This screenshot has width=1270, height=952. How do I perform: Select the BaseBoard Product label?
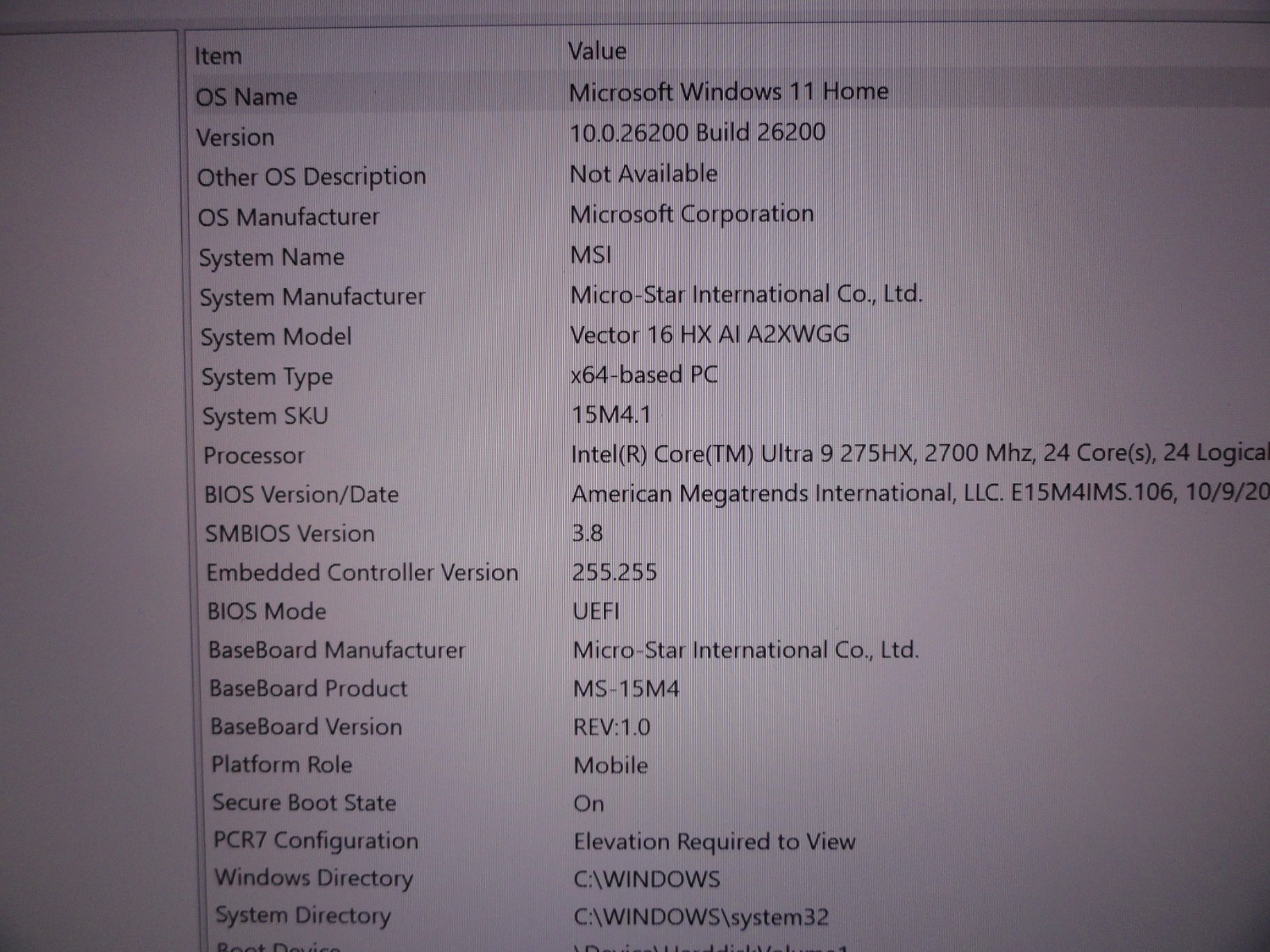click(x=308, y=688)
